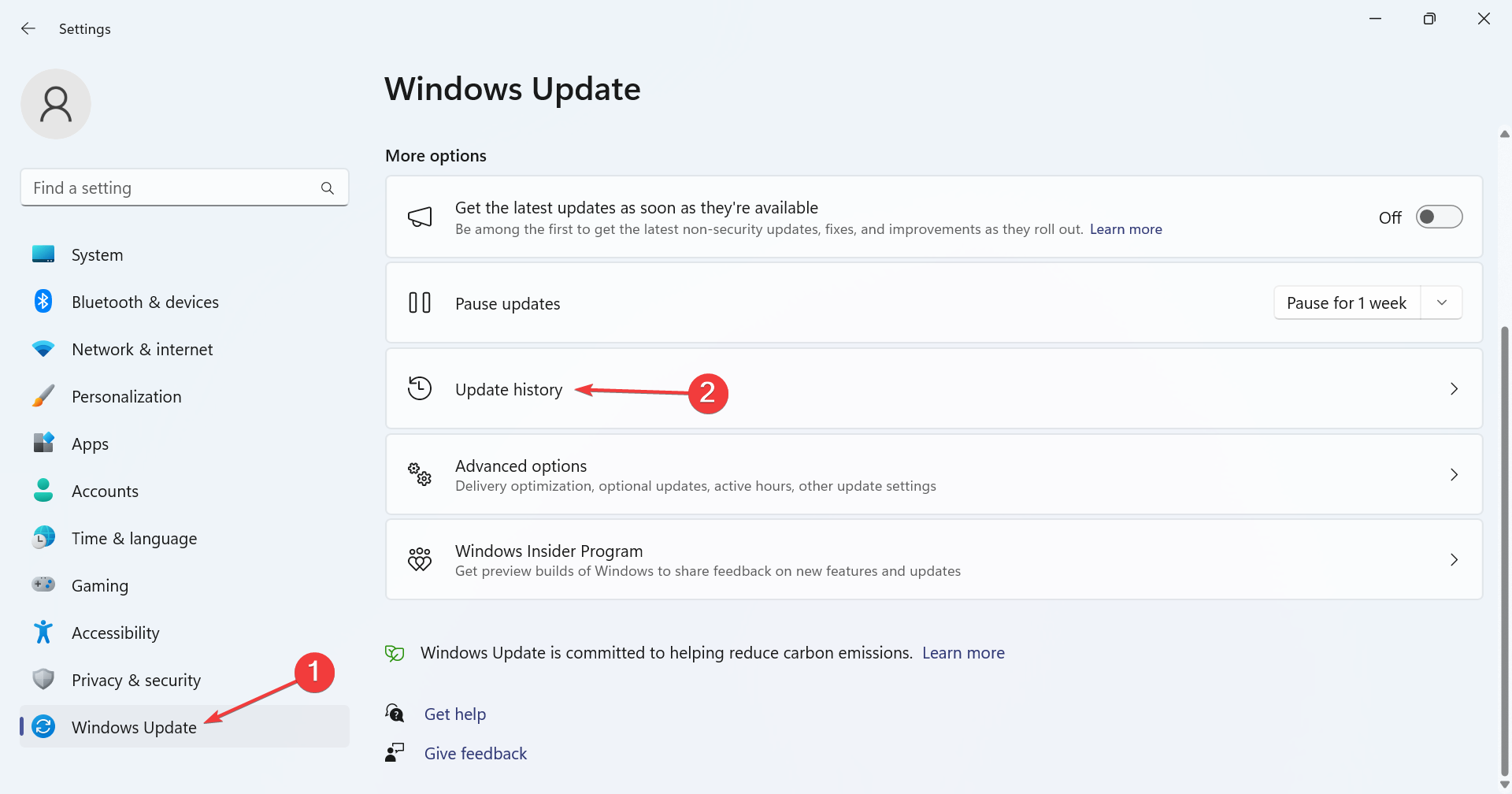Expand Advanced options with right chevron
1512x794 pixels.
click(1454, 474)
